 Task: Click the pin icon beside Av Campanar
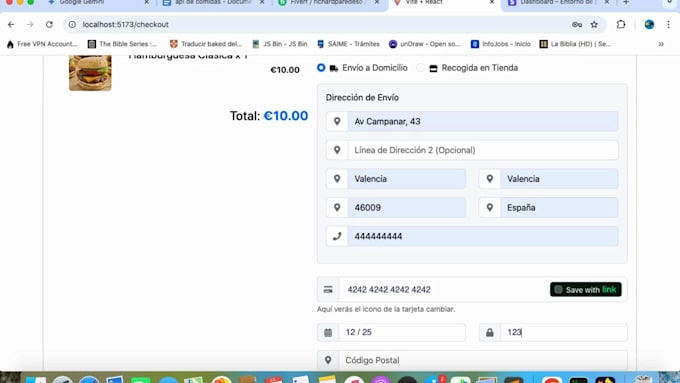pyautogui.click(x=337, y=121)
